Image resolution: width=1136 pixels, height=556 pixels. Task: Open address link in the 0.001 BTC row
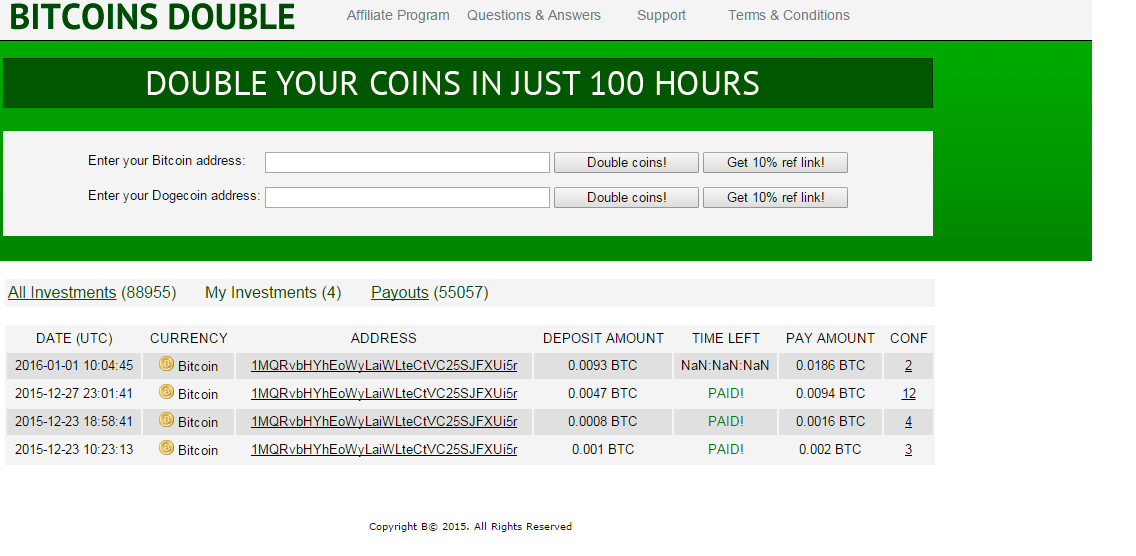point(384,449)
